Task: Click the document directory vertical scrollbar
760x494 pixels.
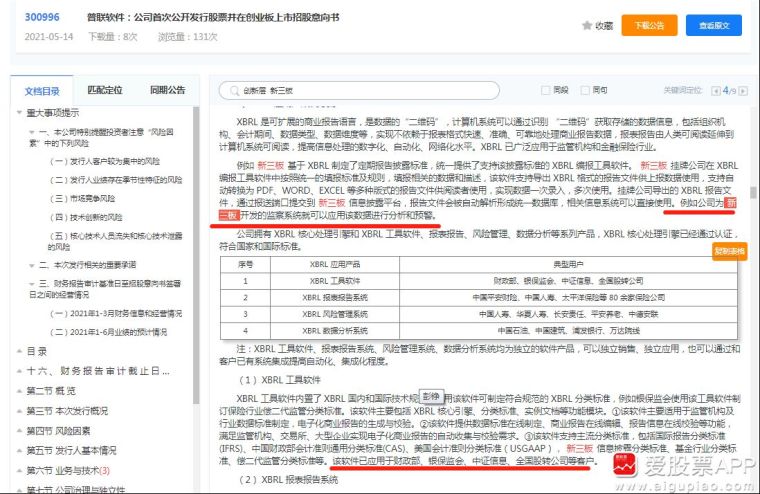Action: (196, 255)
